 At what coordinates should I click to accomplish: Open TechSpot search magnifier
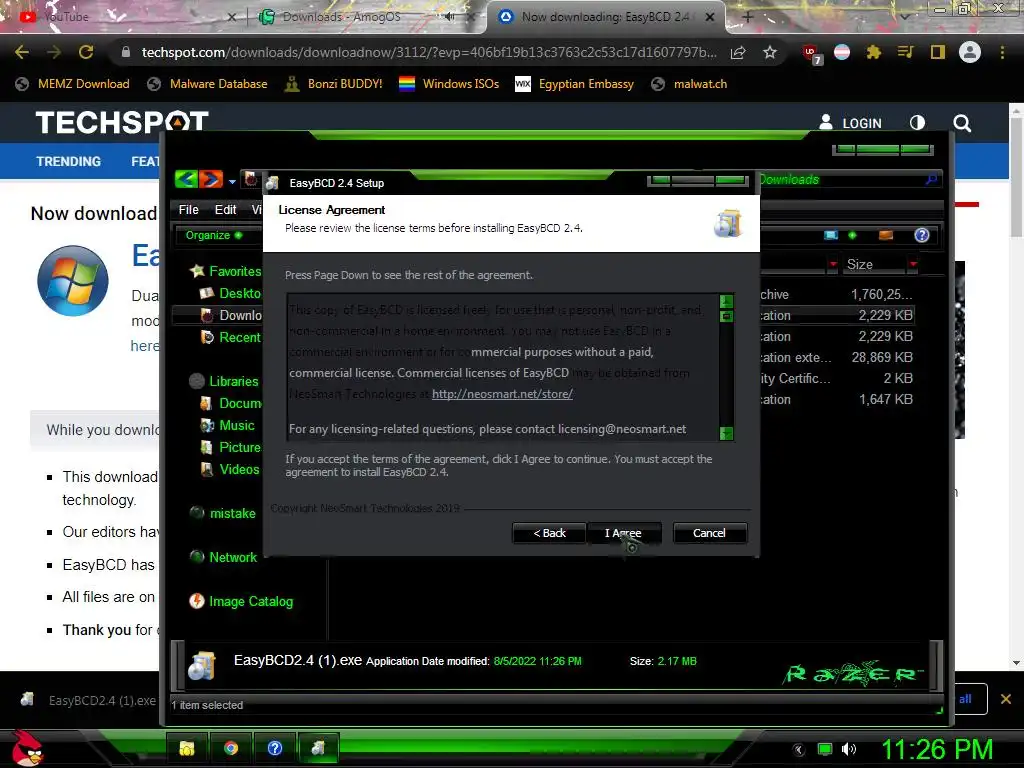coord(962,123)
